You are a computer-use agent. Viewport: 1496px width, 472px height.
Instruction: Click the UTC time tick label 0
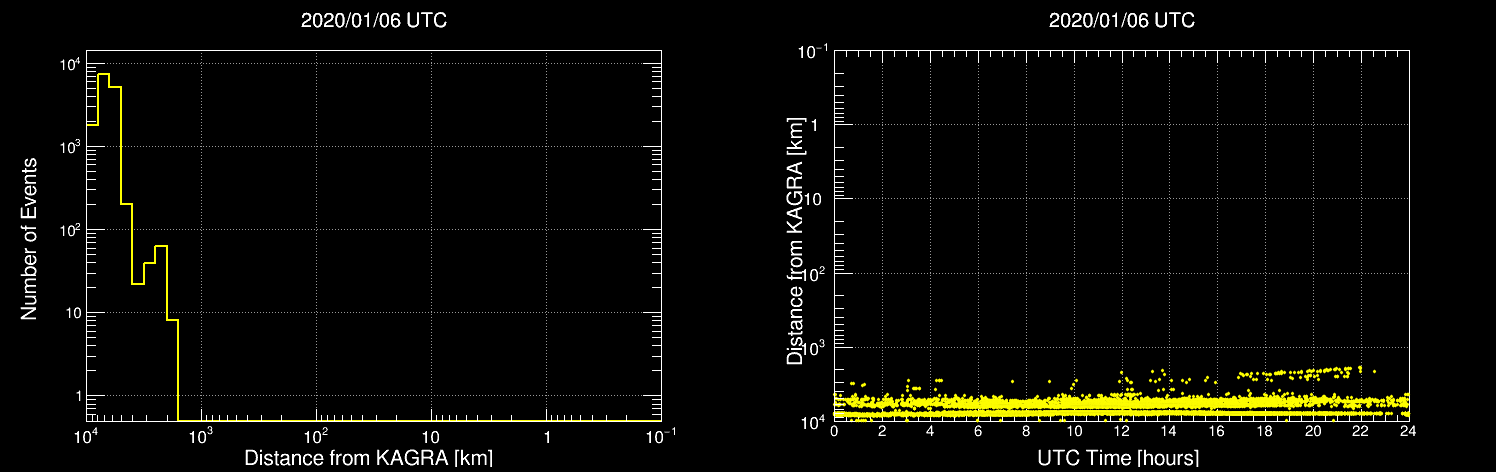click(834, 430)
